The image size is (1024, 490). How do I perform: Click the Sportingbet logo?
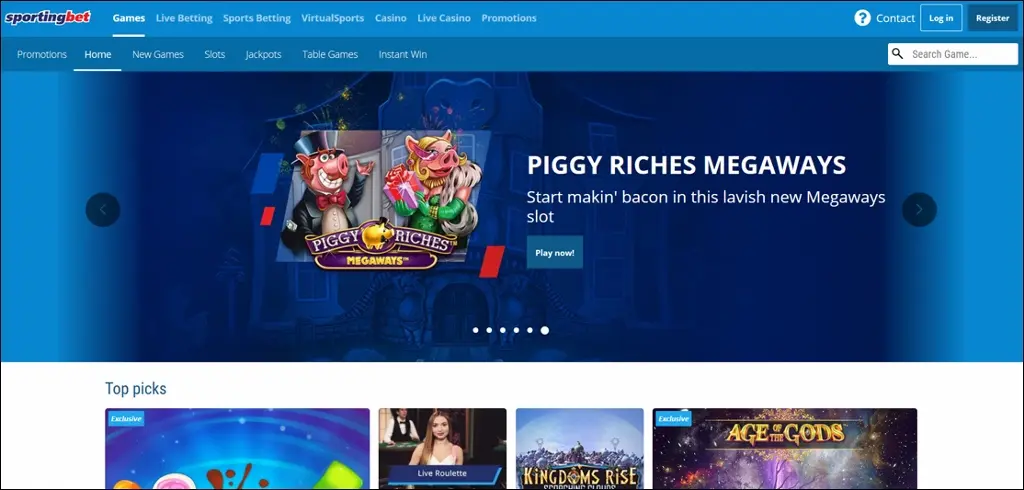[x=48, y=18]
